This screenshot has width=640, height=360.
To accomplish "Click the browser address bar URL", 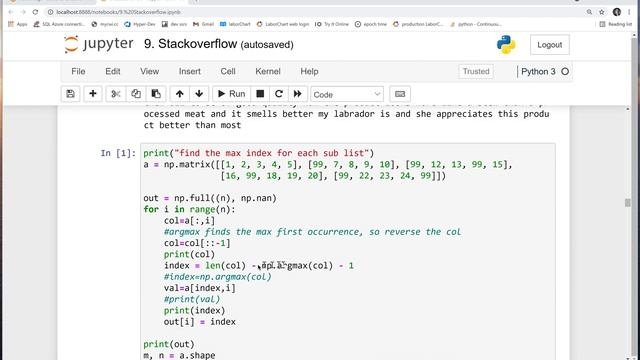I will coord(118,12).
